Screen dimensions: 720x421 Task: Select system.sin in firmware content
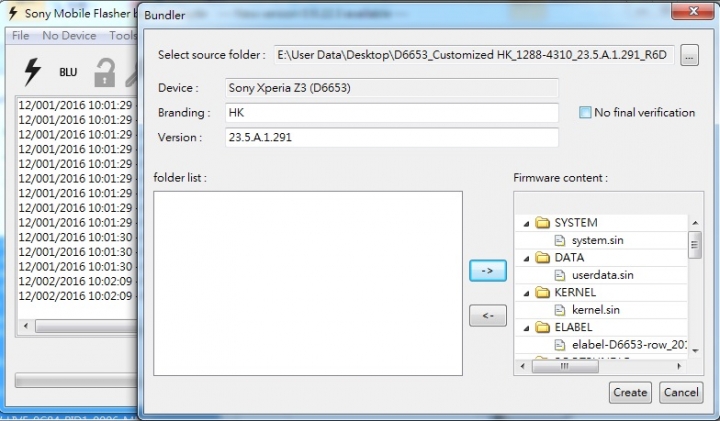point(597,240)
